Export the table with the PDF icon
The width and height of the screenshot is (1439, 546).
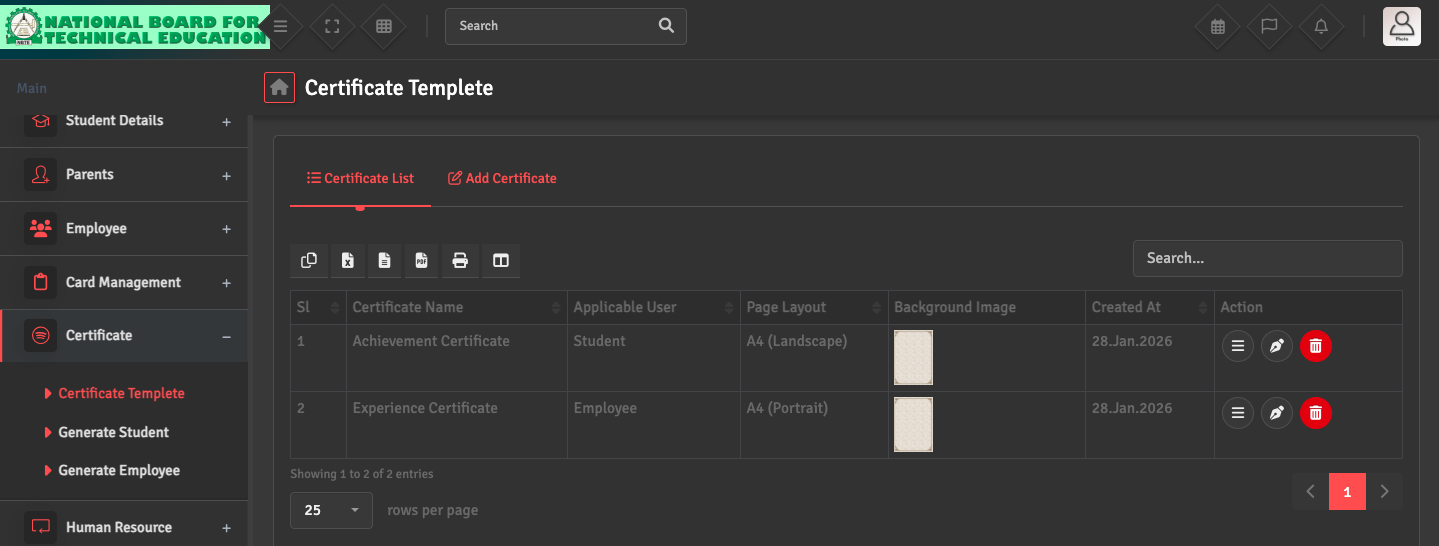point(422,261)
